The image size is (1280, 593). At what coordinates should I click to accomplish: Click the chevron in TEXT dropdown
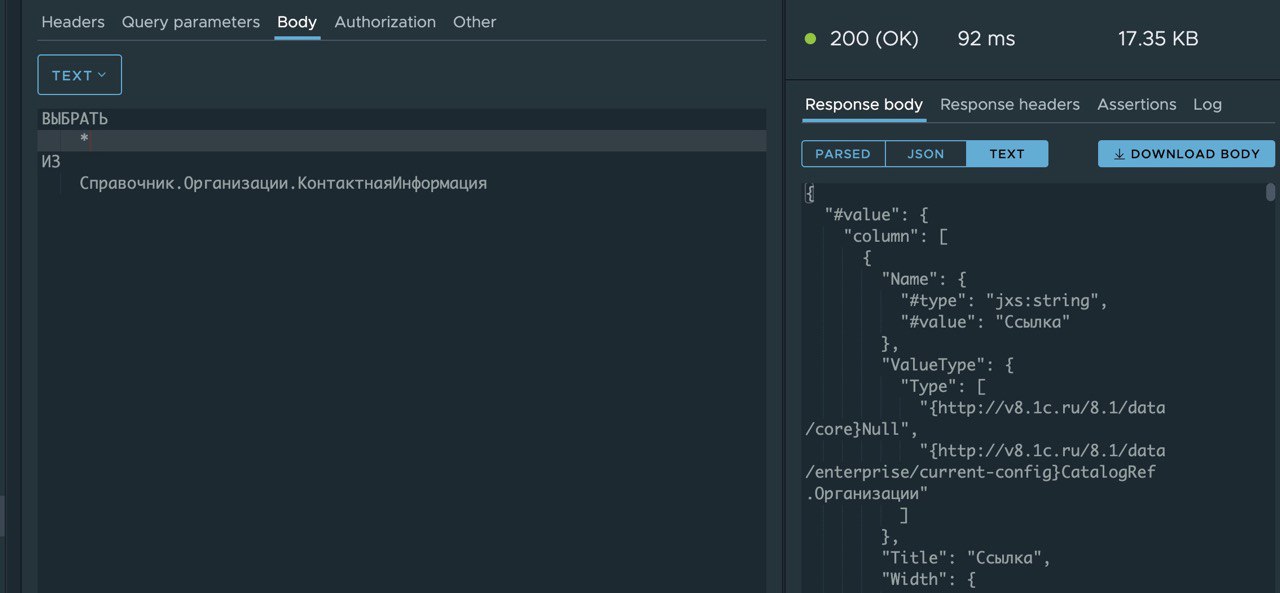point(102,75)
